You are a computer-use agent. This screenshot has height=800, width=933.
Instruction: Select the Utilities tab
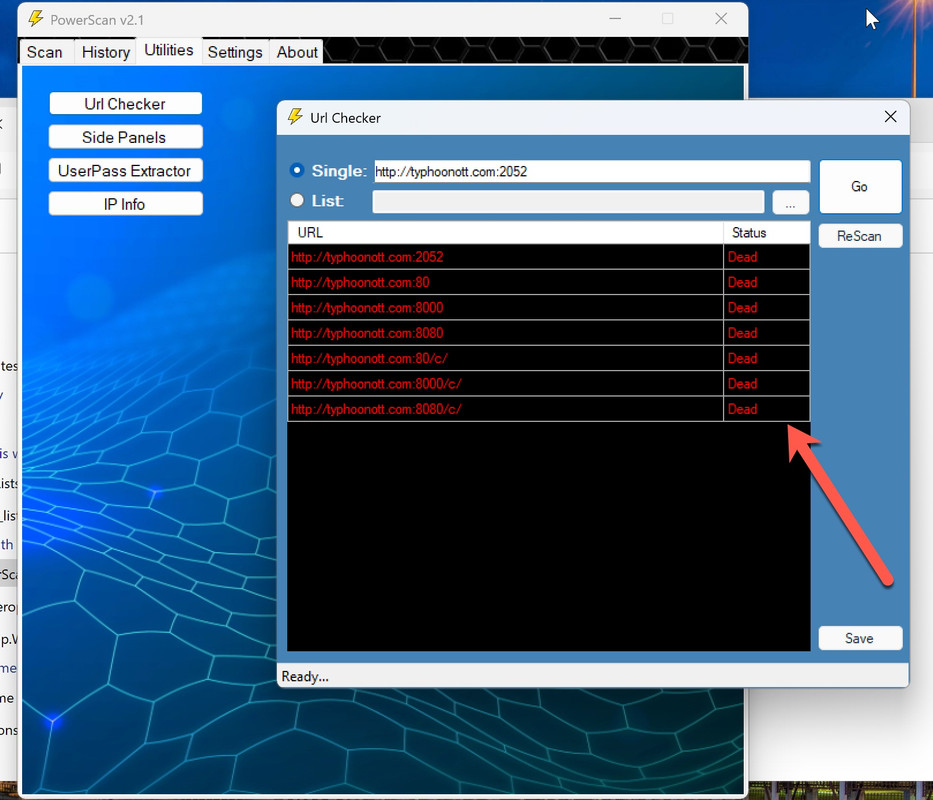click(169, 50)
